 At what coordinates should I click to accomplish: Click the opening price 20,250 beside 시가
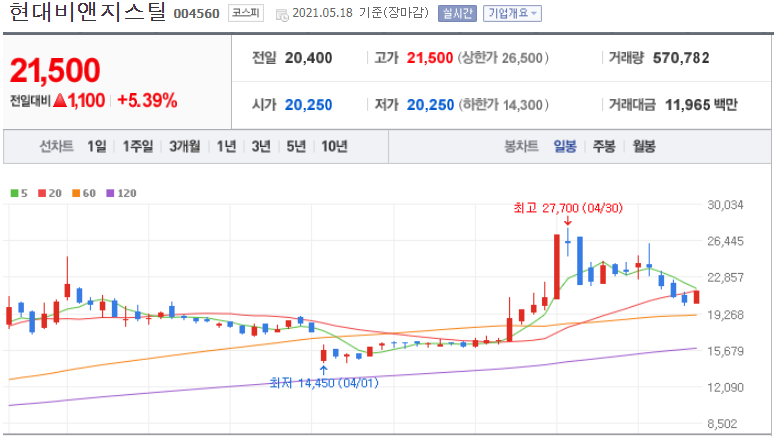(309, 105)
